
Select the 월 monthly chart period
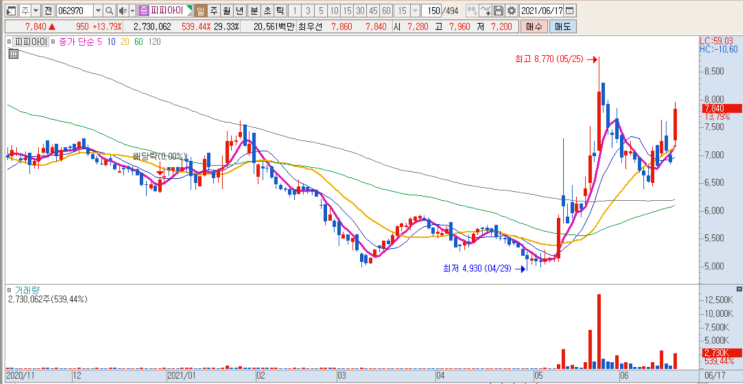point(227,10)
